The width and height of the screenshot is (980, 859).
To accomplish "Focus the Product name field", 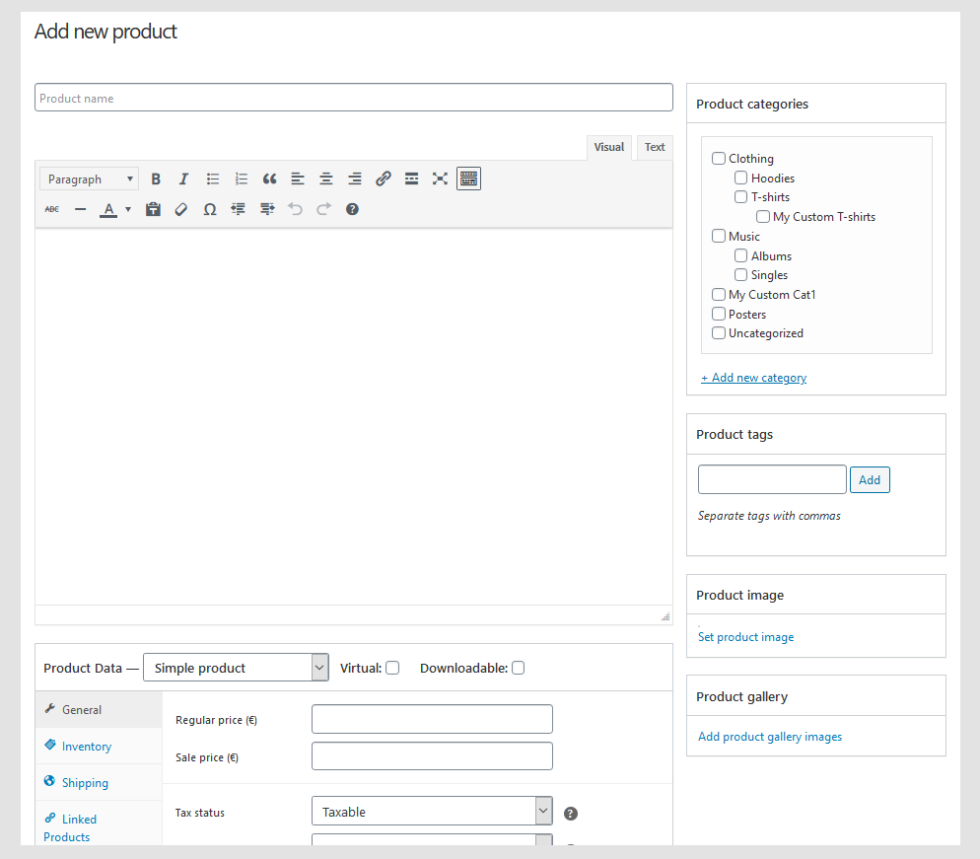I will click(x=354, y=98).
